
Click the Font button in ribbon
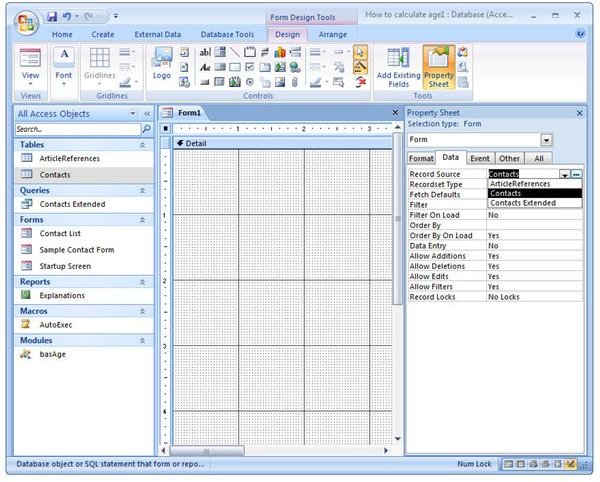click(64, 66)
